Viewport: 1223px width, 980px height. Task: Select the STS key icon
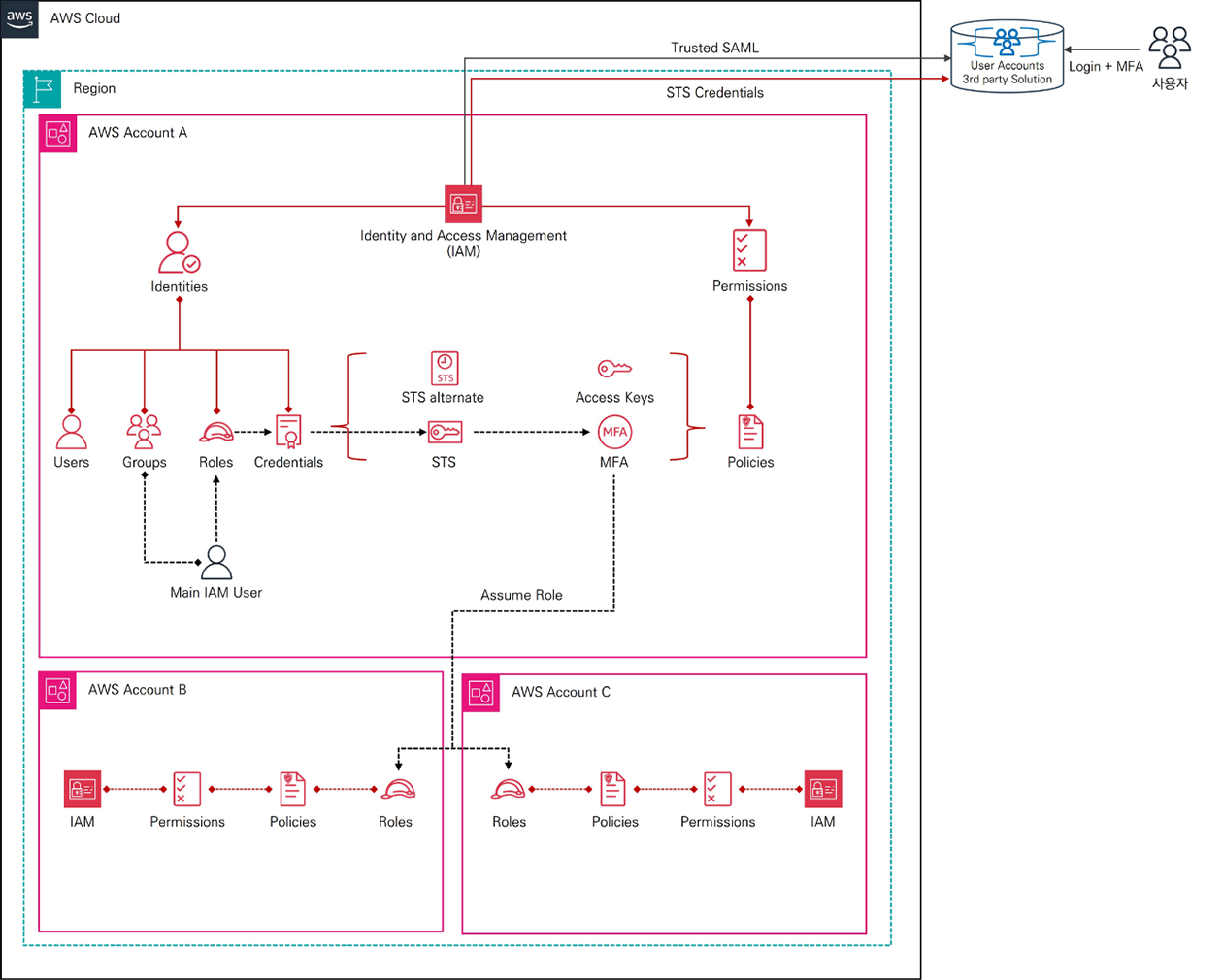click(x=445, y=432)
